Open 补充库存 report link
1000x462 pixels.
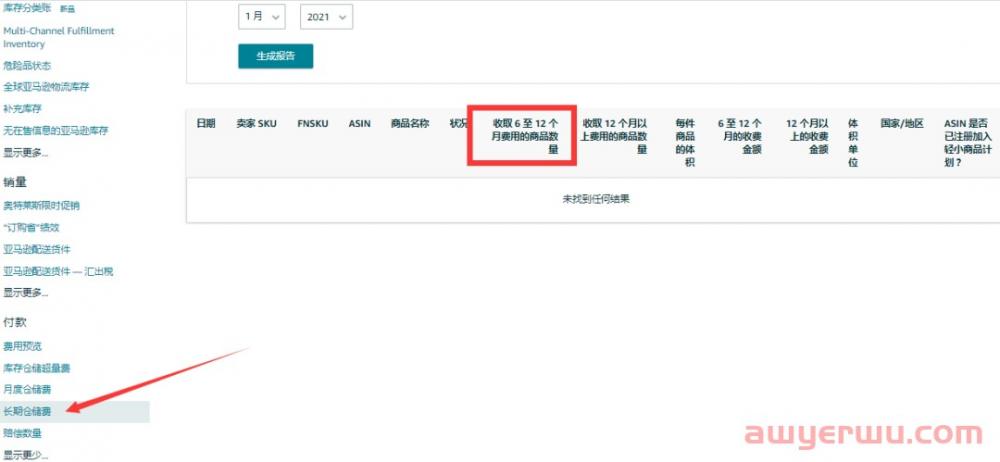click(x=22, y=108)
